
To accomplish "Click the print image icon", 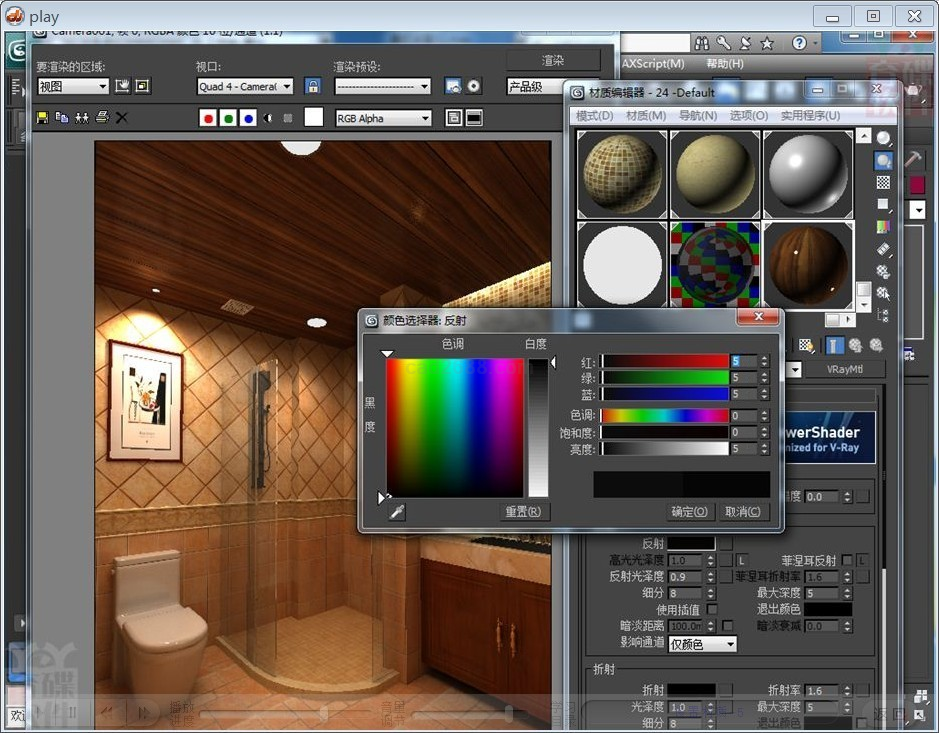I will point(101,118).
